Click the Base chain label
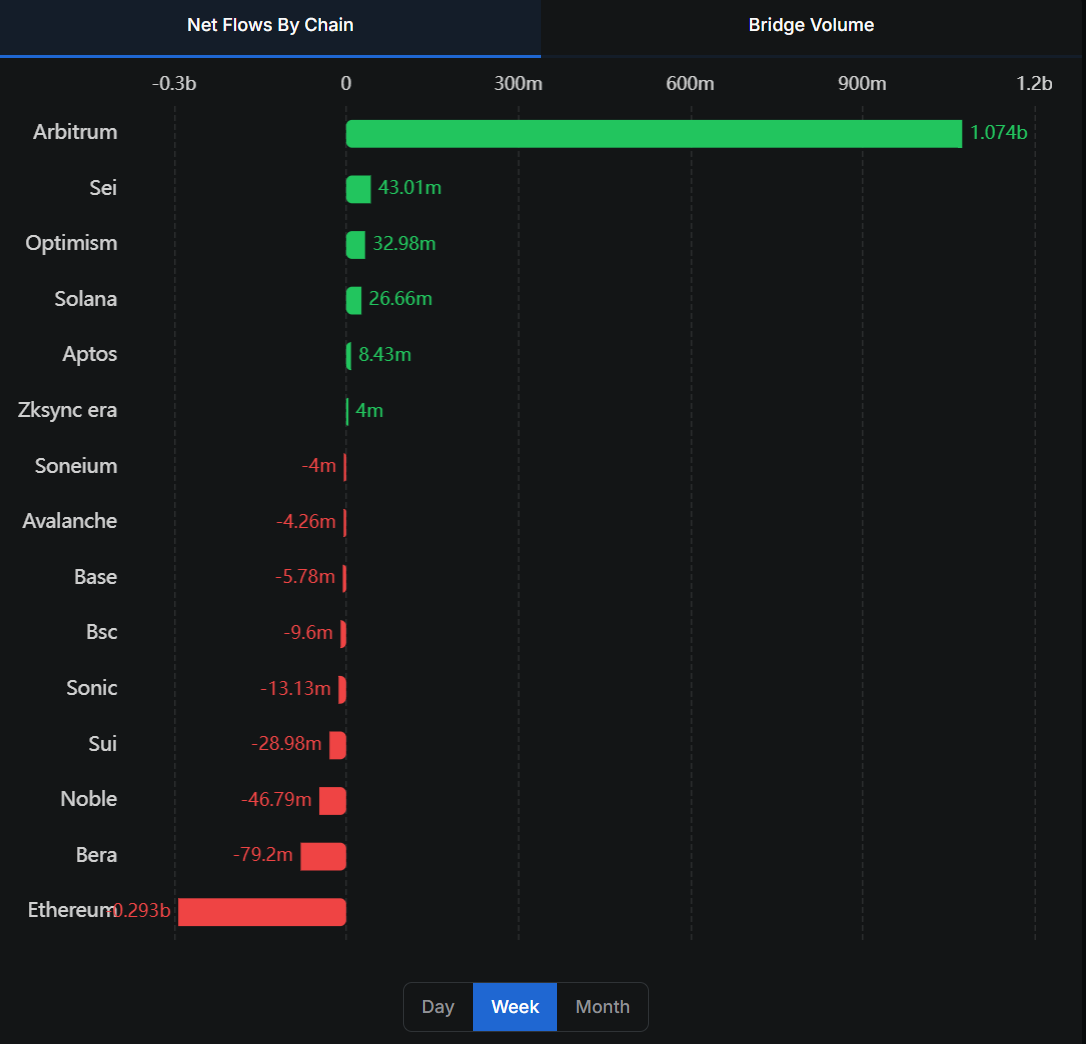 96,576
